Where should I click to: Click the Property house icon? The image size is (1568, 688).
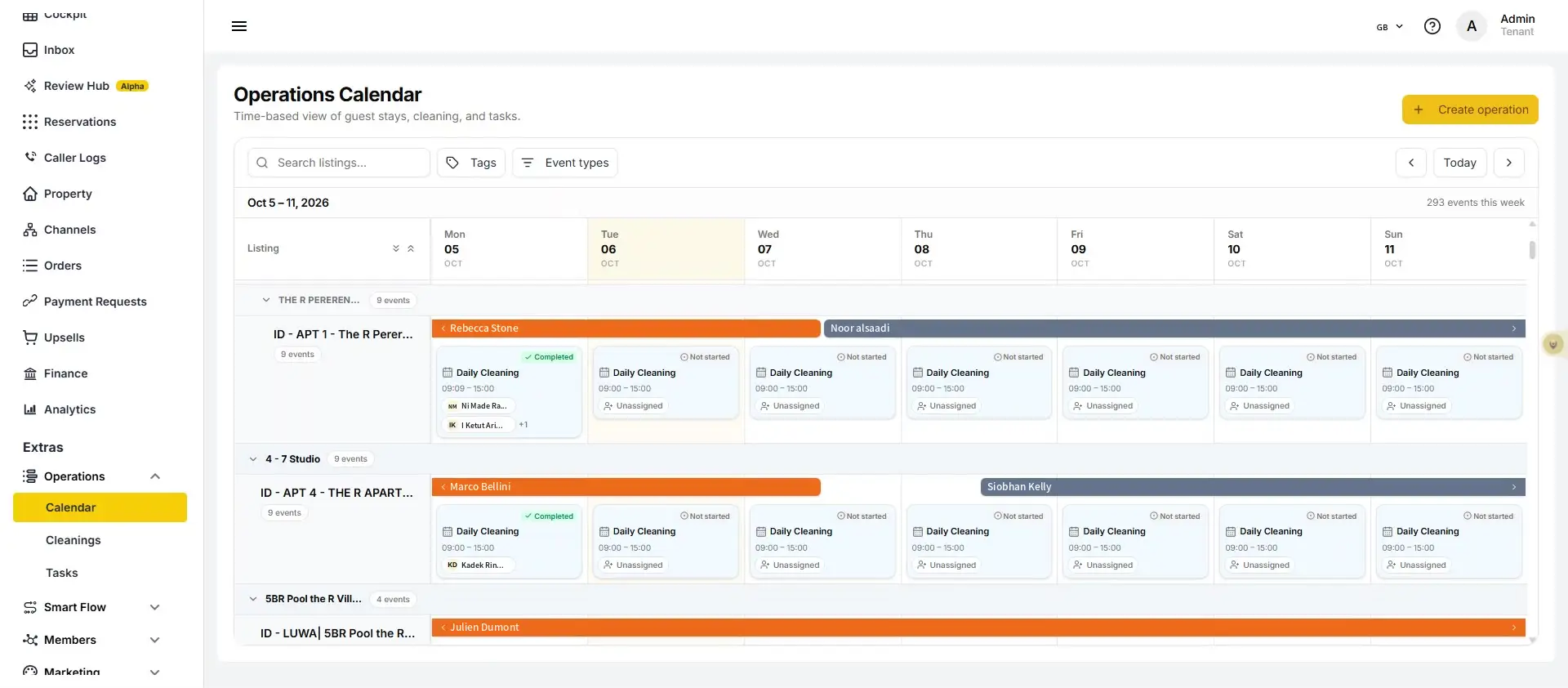(30, 194)
